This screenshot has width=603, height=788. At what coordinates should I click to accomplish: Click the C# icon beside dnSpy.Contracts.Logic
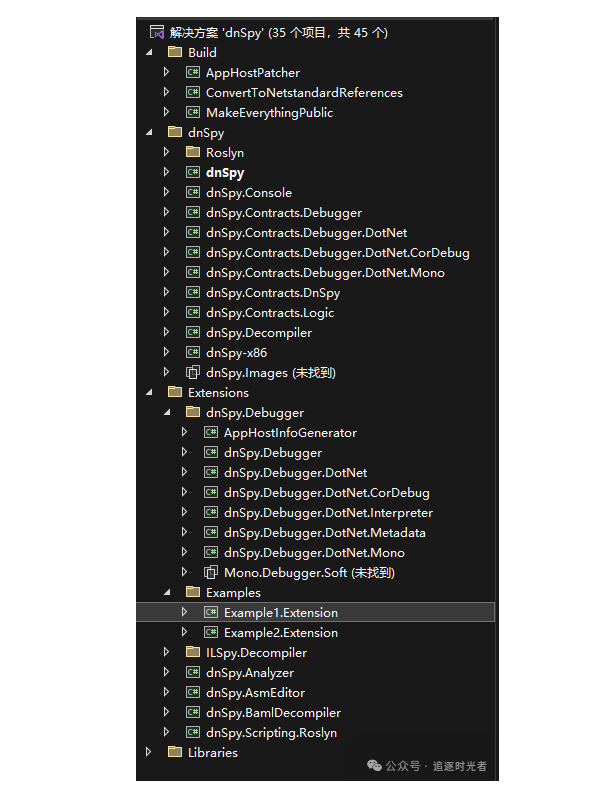coord(193,312)
